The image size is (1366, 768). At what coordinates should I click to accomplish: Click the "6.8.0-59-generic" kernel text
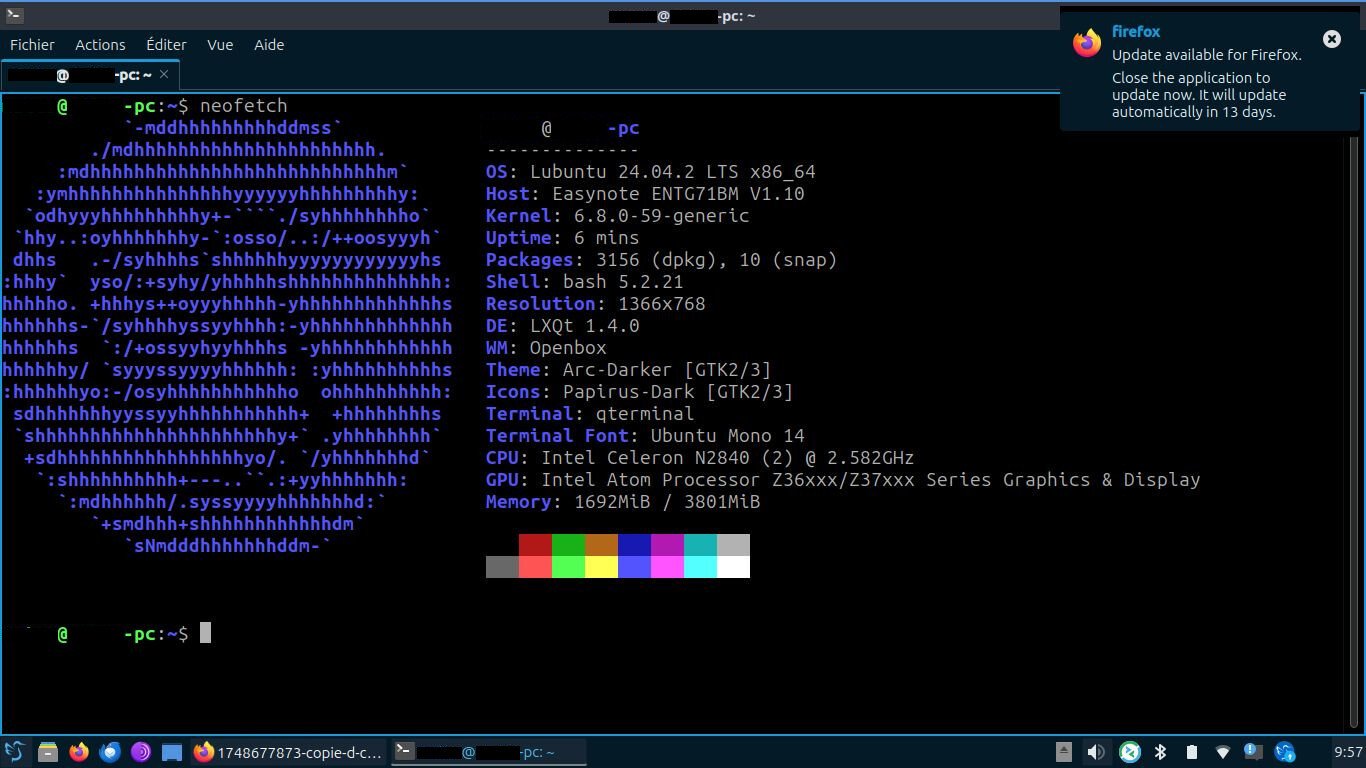[661, 216]
